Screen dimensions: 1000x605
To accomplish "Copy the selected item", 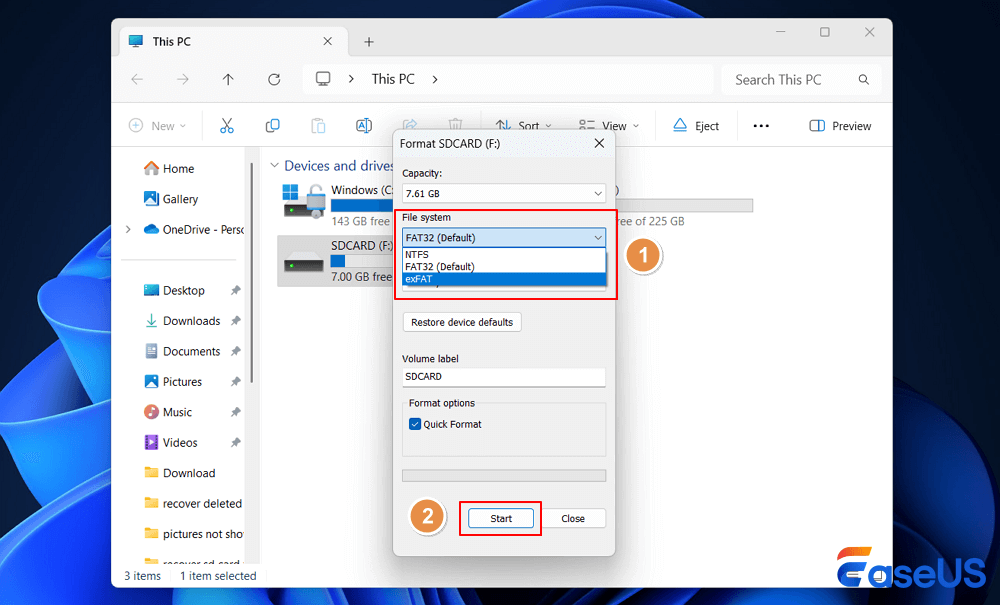I will pyautogui.click(x=272, y=125).
